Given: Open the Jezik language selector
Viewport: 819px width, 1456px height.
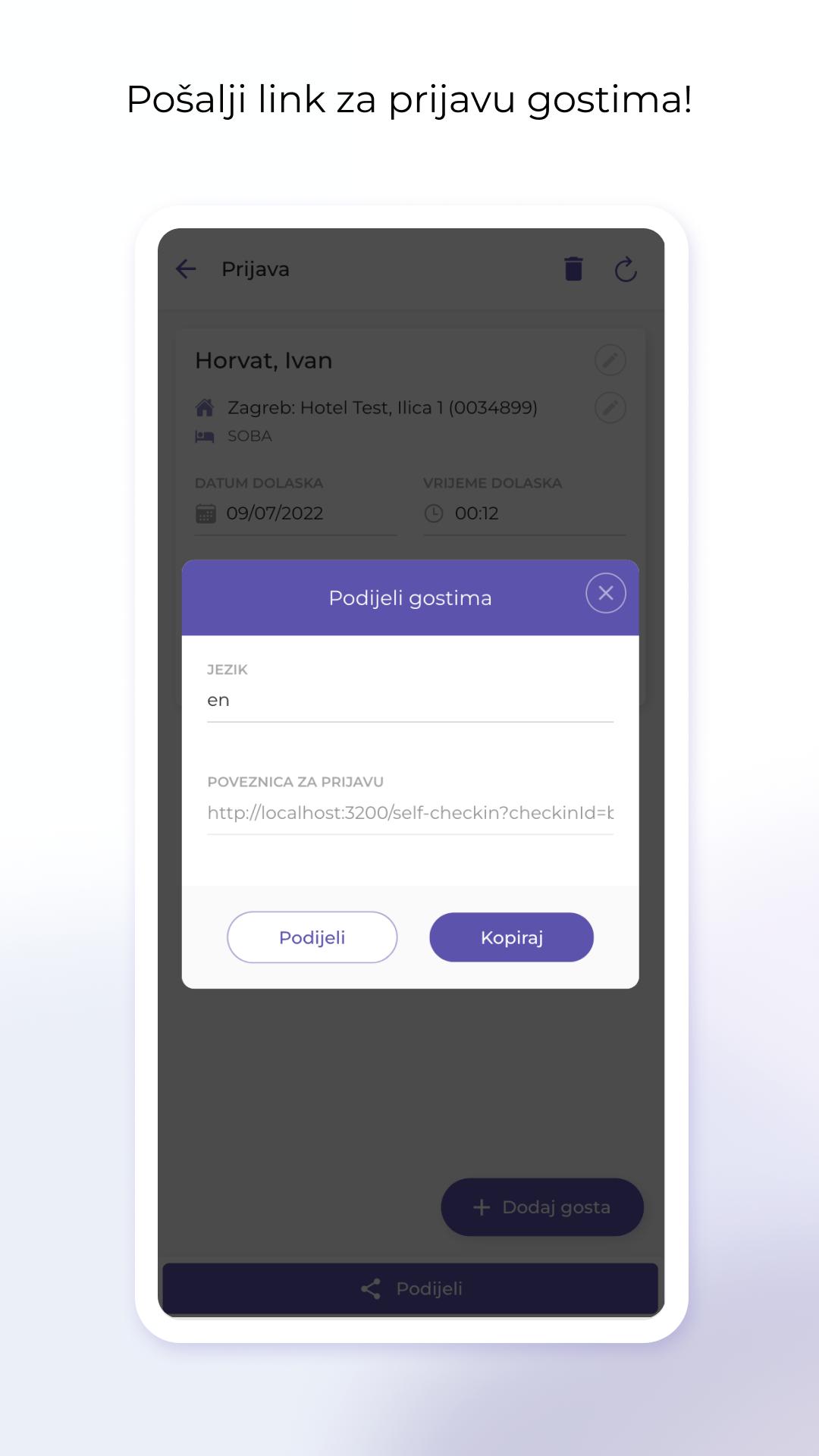Looking at the screenshot, I should [x=410, y=700].
